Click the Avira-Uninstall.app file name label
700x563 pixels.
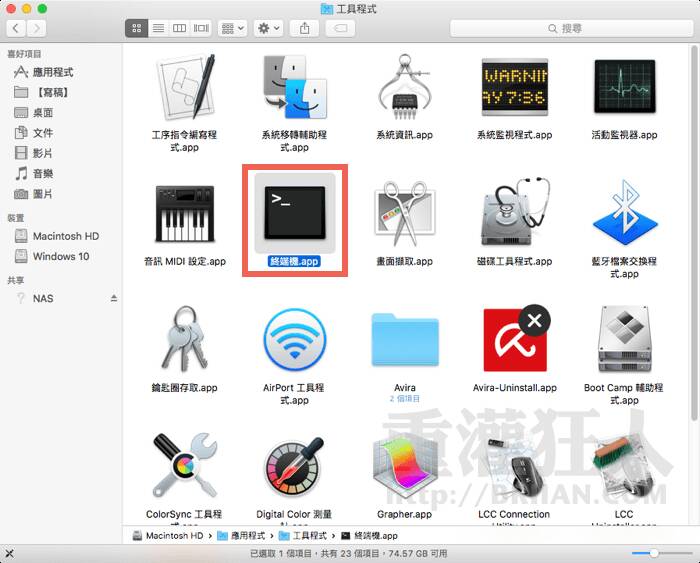click(x=515, y=388)
